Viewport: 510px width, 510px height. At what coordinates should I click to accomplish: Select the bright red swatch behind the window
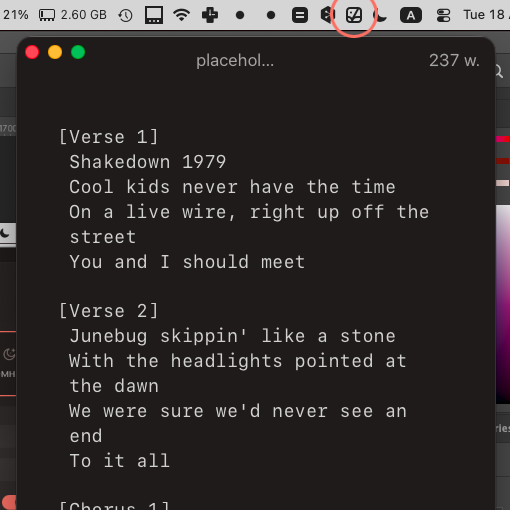(503, 139)
